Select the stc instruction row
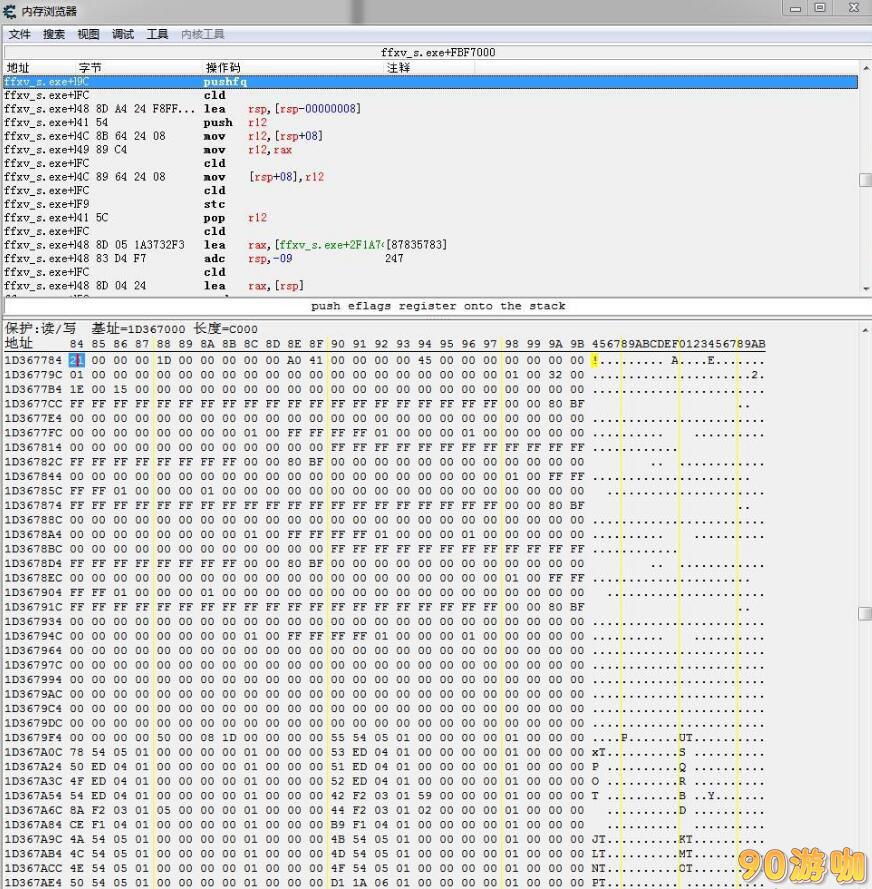Image resolution: width=872 pixels, height=889 pixels. pyautogui.click(x=430, y=204)
